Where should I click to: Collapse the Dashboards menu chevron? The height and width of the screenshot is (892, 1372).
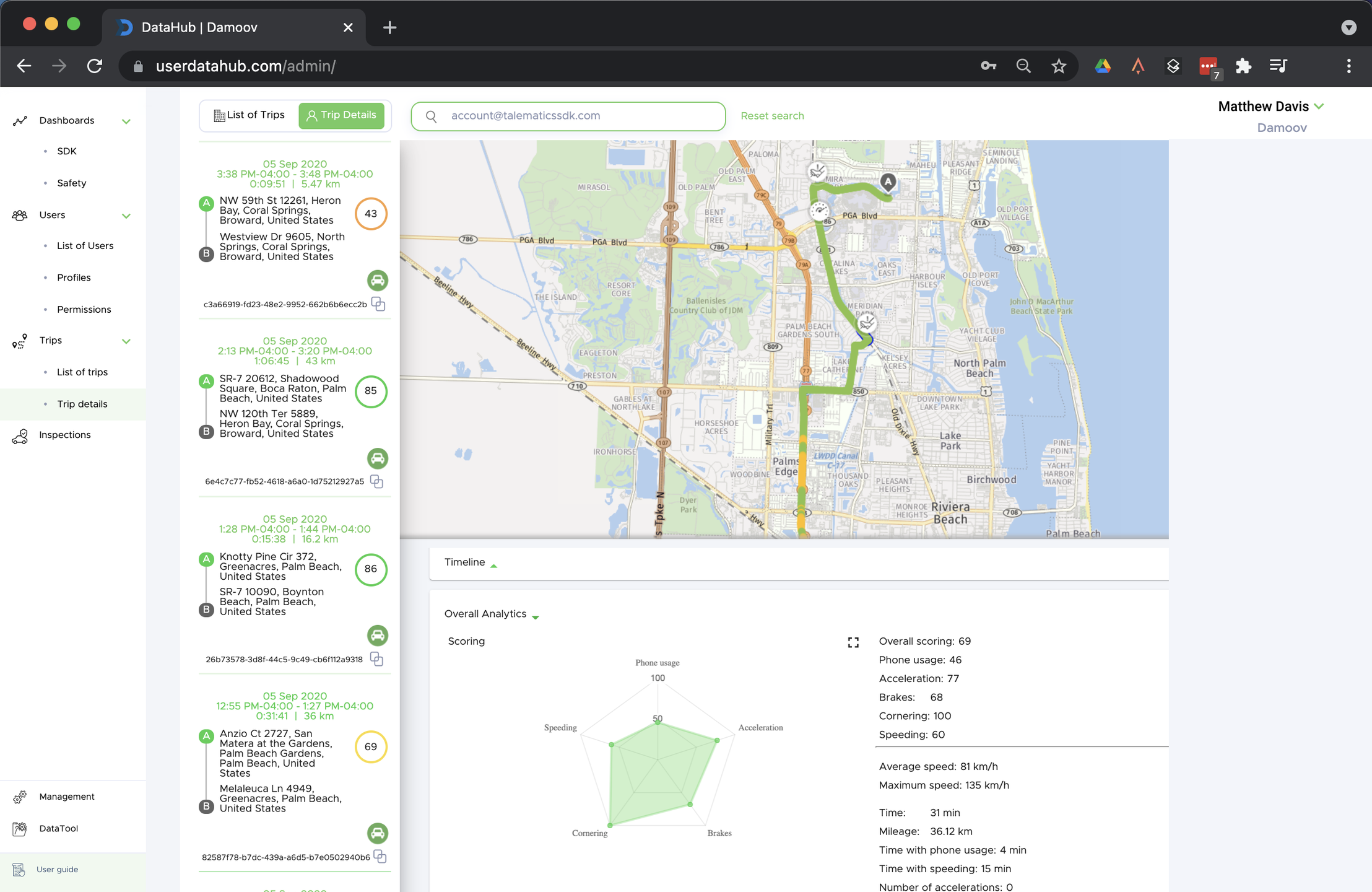[126, 121]
